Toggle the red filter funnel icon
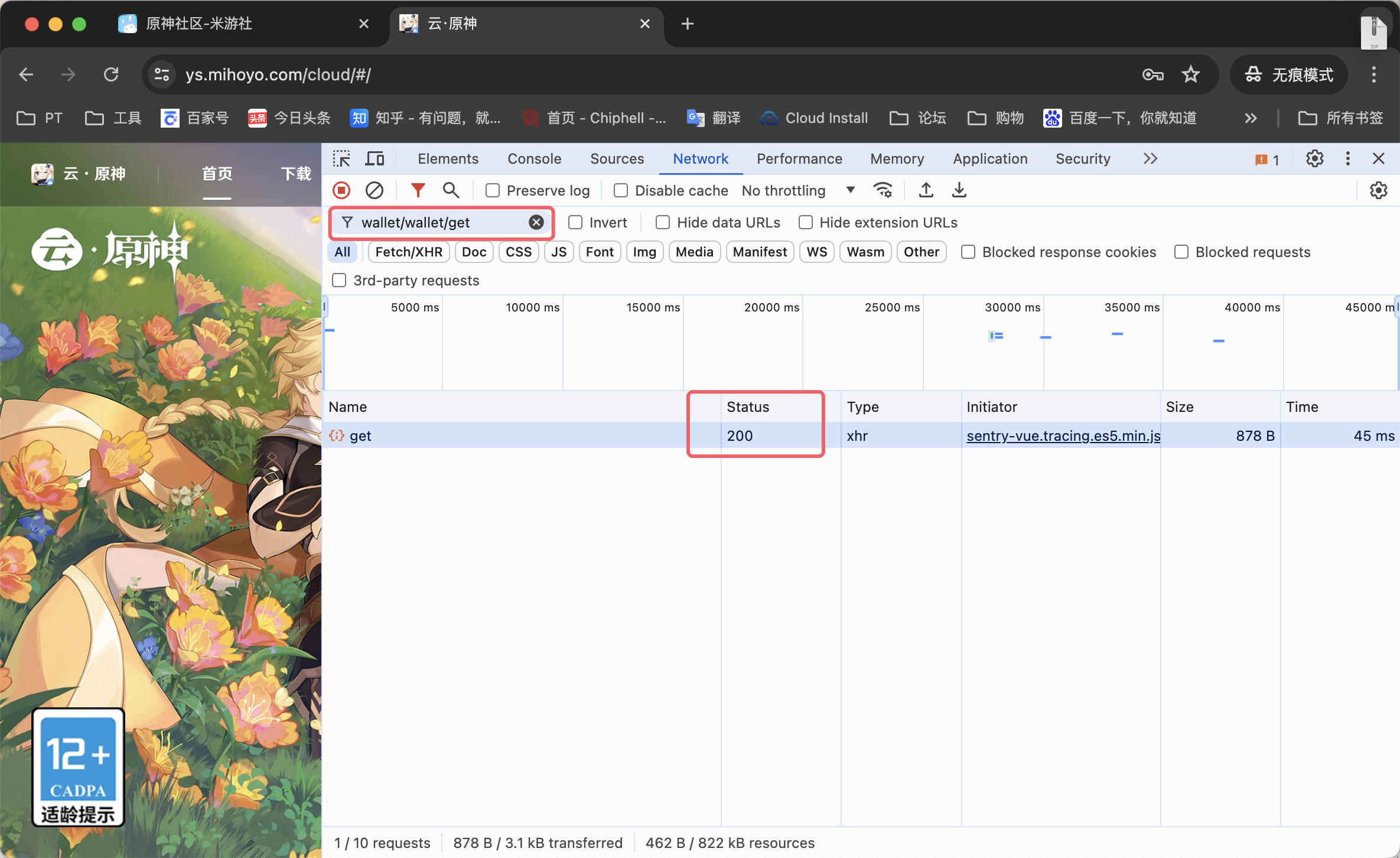The image size is (1400, 858). pos(418,190)
